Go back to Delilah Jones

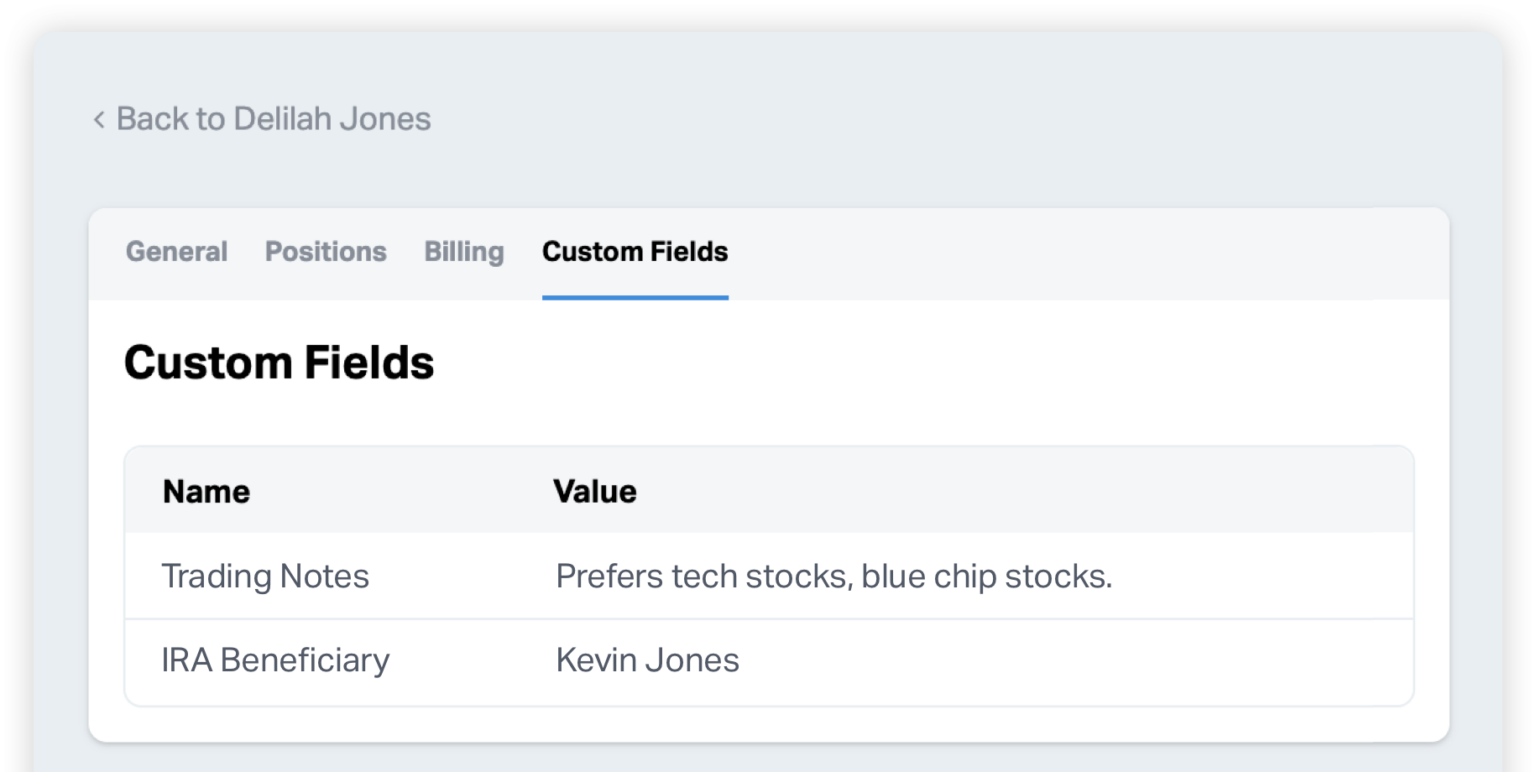pos(272,119)
